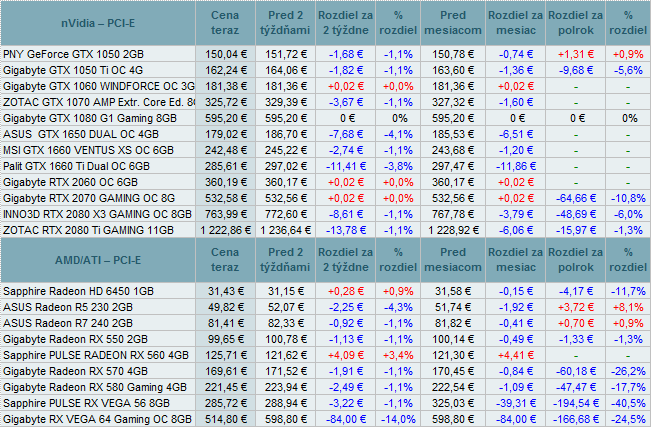Select Gigabyte RX VEGA 64 Gaming OC 8GB

coord(97,420)
